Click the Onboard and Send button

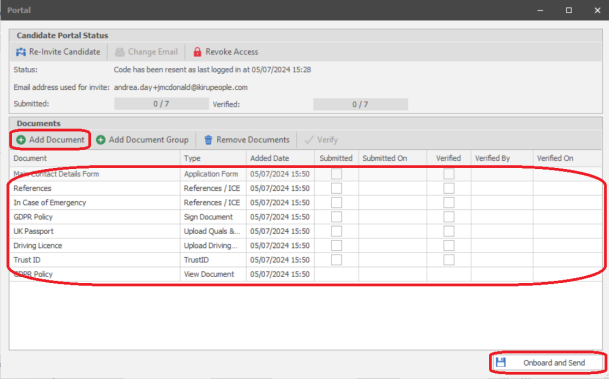(x=548, y=363)
